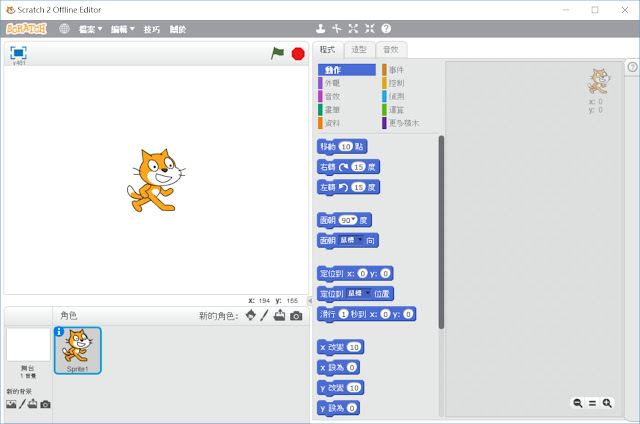Select the 偵測 sensing block category
640x424 pixels.
click(411, 96)
